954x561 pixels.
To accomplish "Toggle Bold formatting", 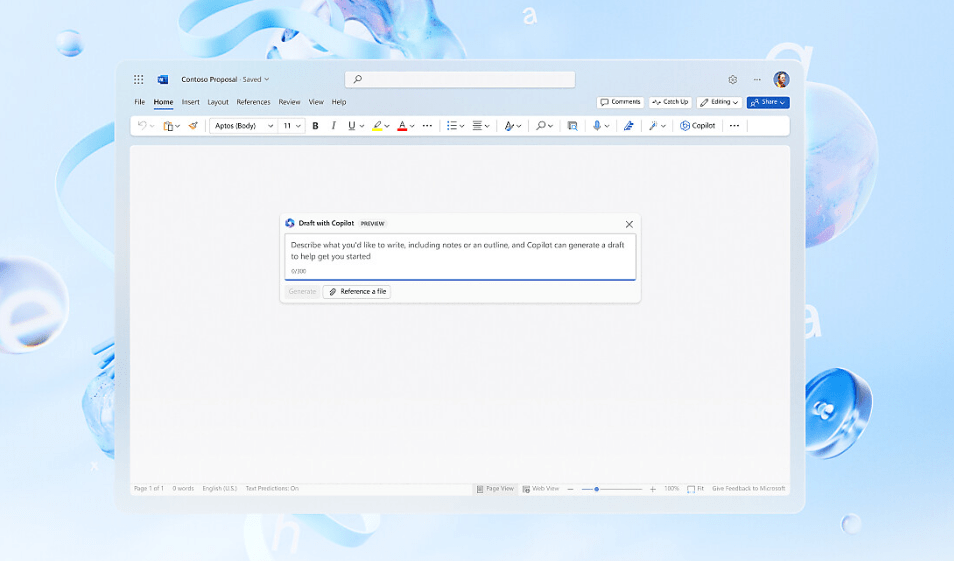I will point(315,126).
